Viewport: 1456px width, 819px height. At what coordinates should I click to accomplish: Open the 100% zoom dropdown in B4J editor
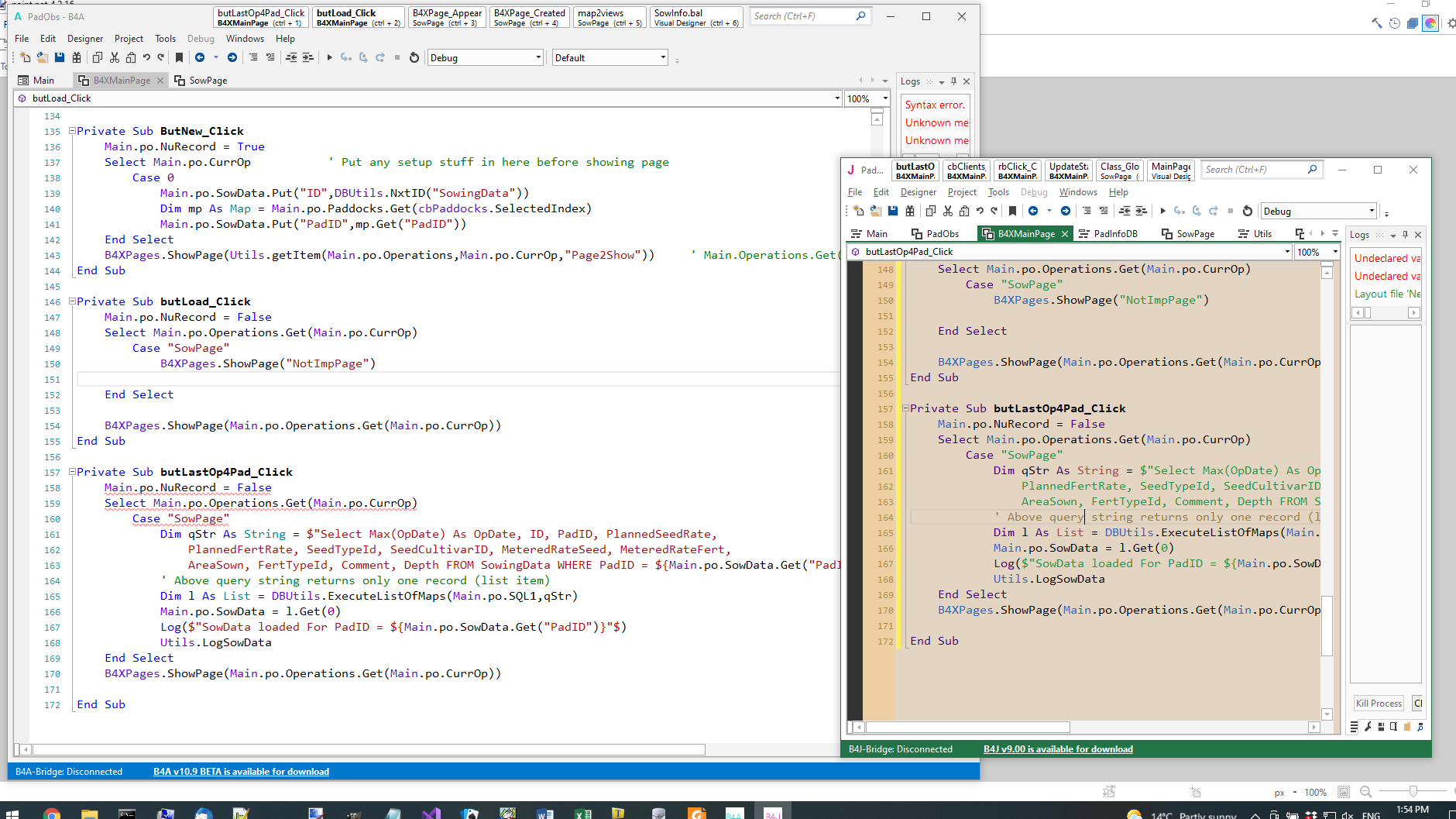pyautogui.click(x=1335, y=252)
